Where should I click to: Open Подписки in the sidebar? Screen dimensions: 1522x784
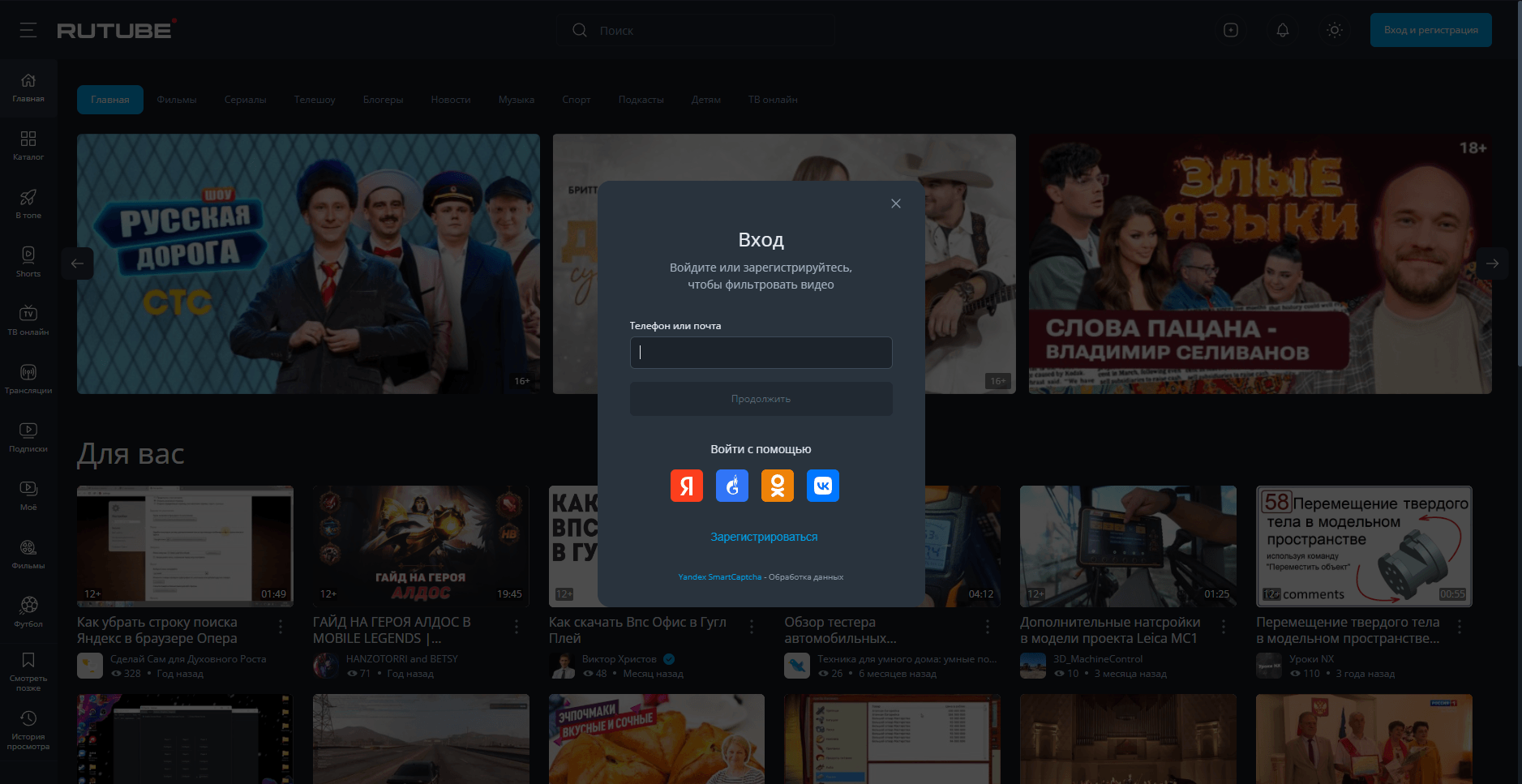click(28, 439)
